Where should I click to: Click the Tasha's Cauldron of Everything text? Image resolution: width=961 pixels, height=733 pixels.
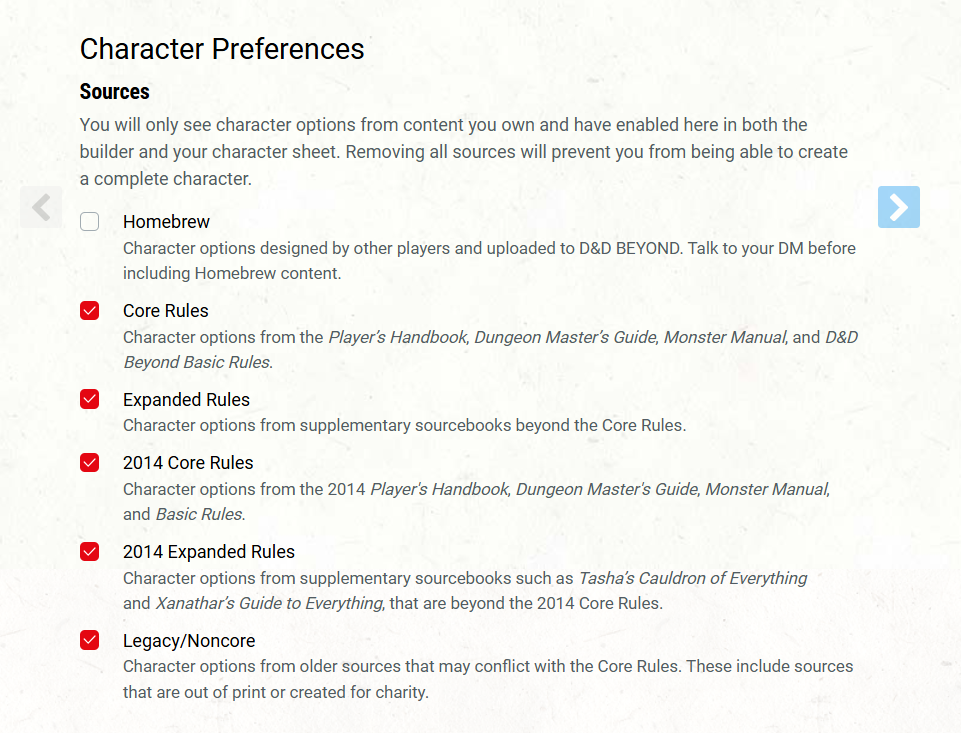[x=693, y=578]
